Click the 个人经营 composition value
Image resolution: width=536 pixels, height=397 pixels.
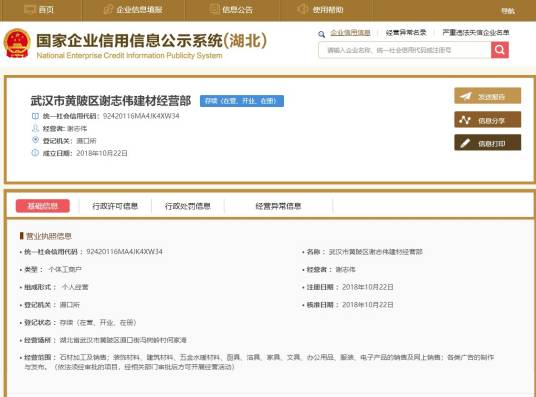[75, 287]
